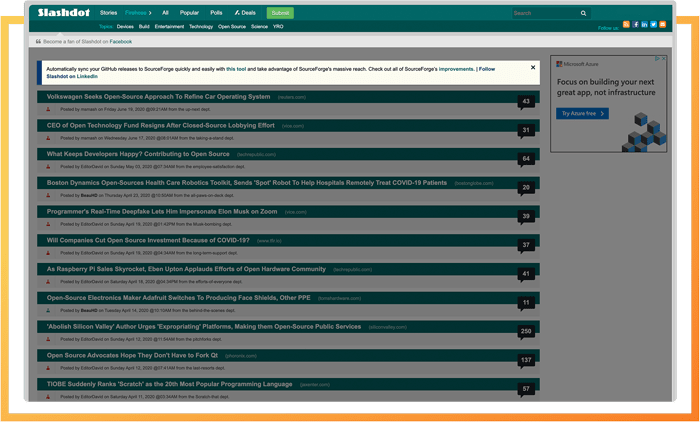Screen dimensions: 700x427
Task: Open the Real-Time Deepfake Elon Musk headline
Action: (x=162, y=212)
